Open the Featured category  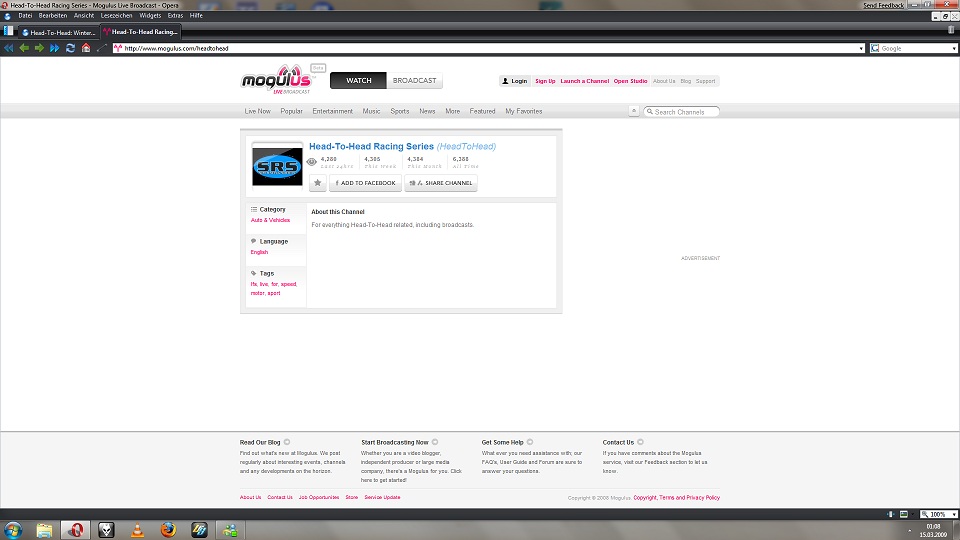pos(482,111)
